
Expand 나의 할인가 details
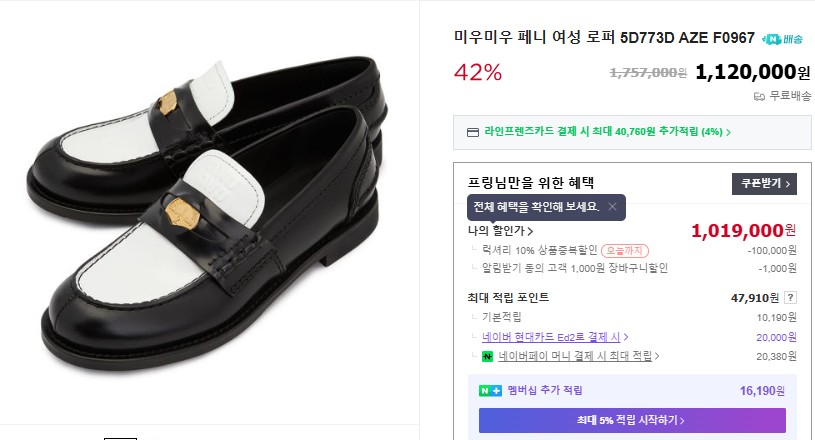[500, 231]
